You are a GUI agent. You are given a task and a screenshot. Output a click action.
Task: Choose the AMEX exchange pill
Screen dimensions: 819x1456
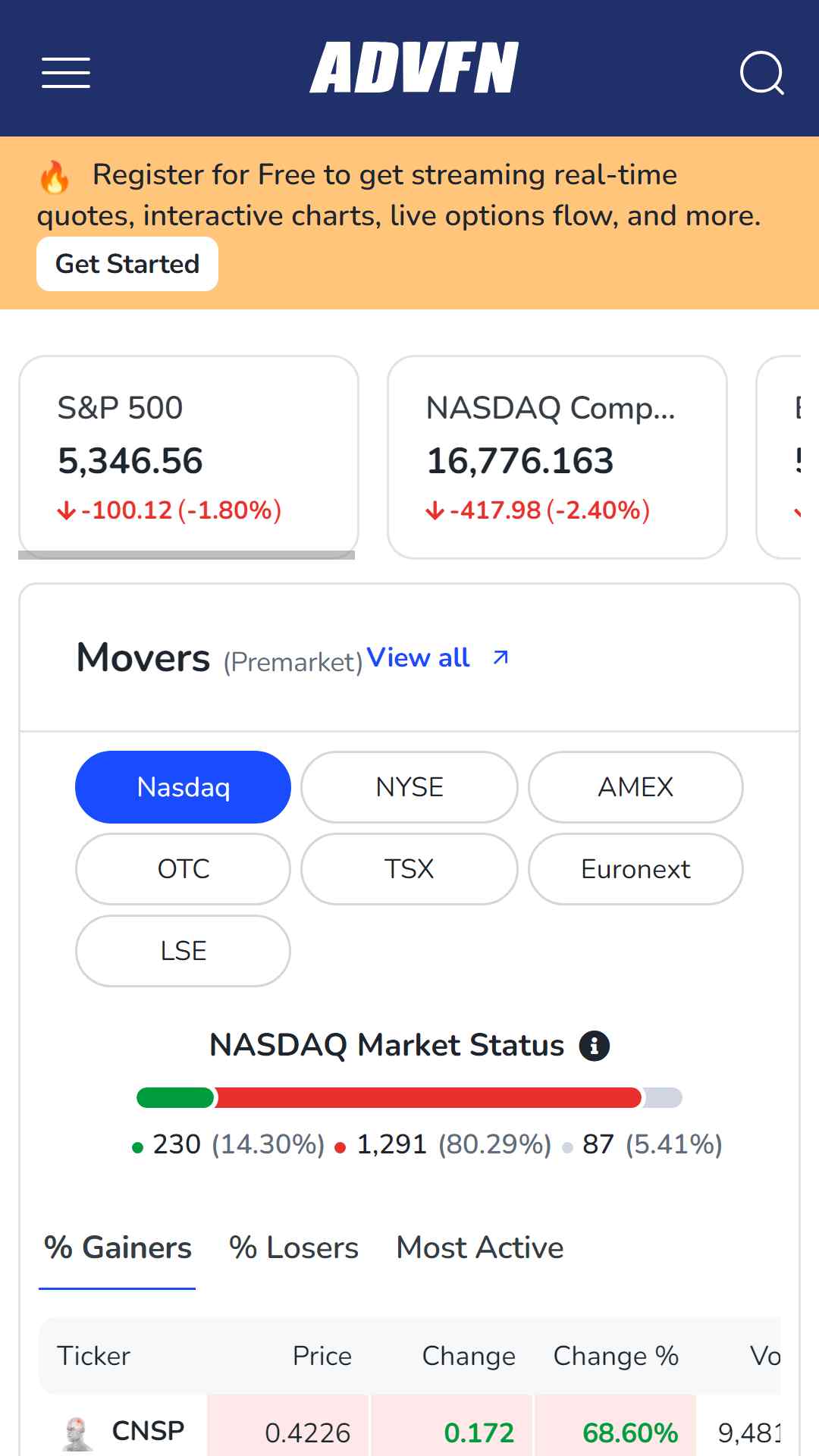(x=635, y=787)
